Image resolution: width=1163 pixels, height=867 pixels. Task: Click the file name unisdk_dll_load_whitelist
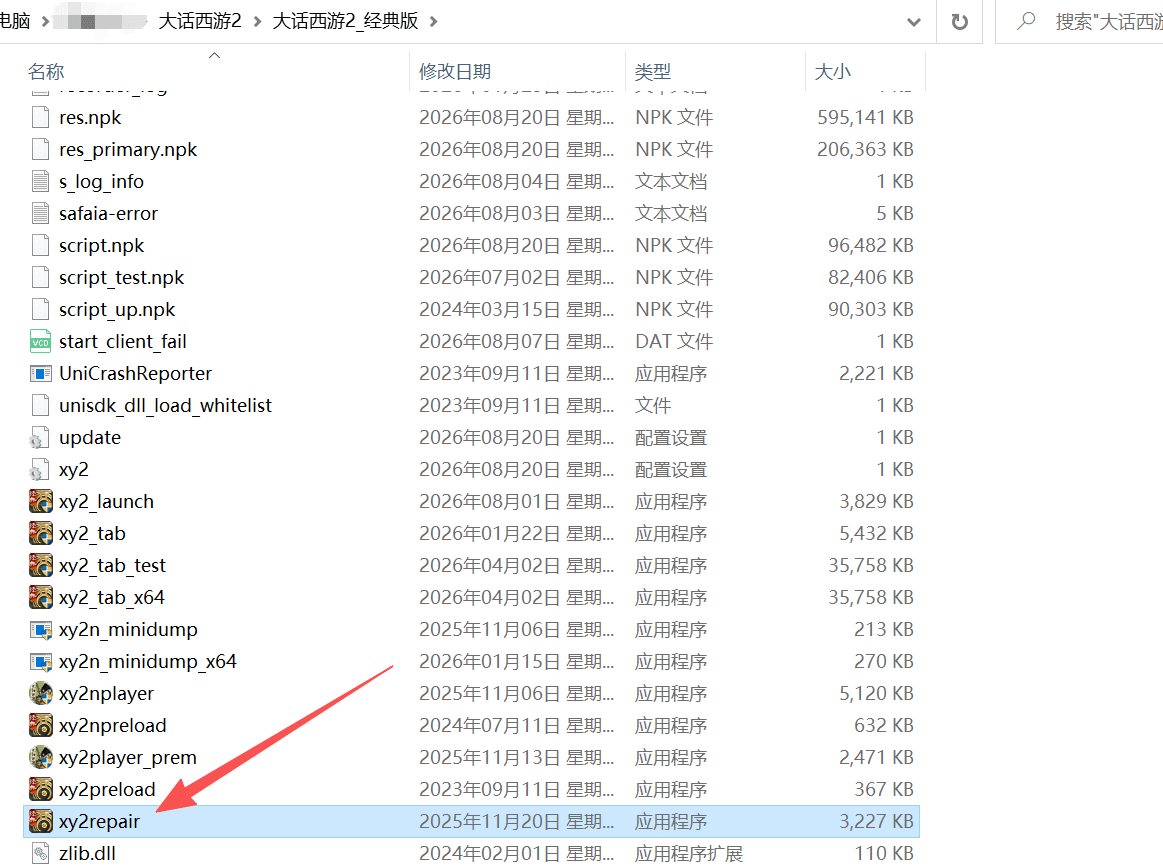[165, 405]
